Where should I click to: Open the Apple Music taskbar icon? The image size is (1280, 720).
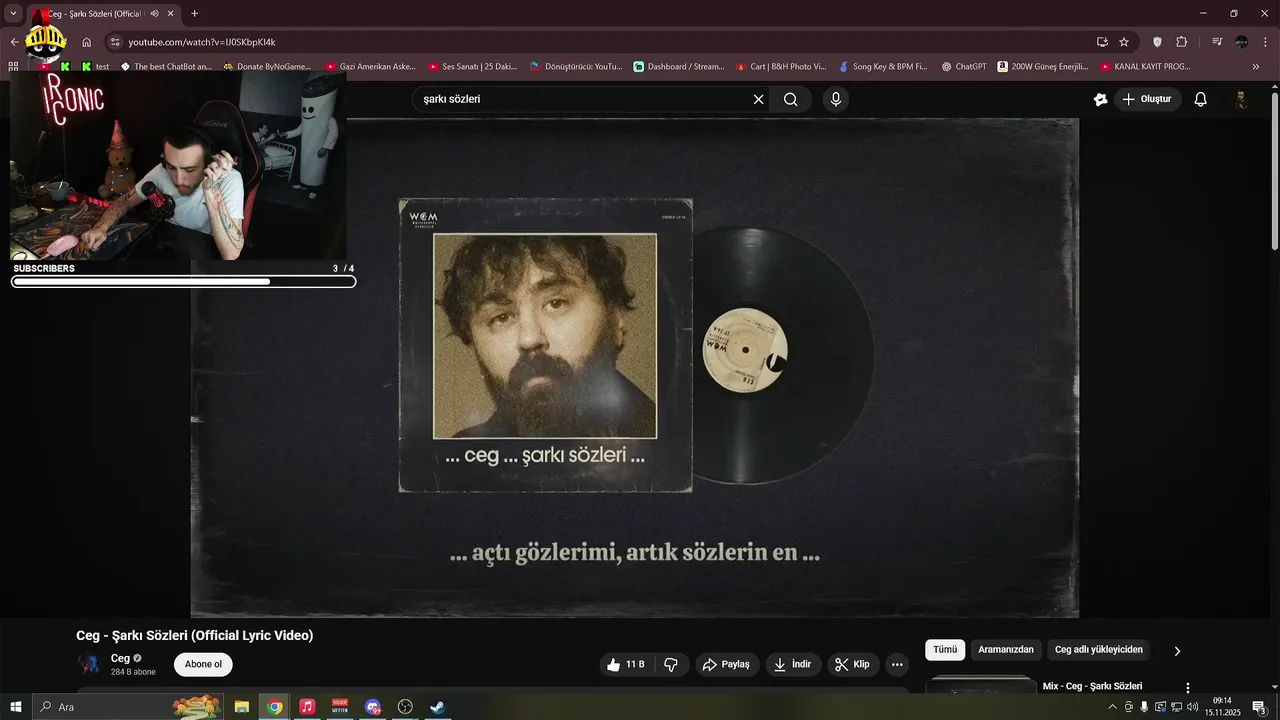pyautogui.click(x=307, y=707)
